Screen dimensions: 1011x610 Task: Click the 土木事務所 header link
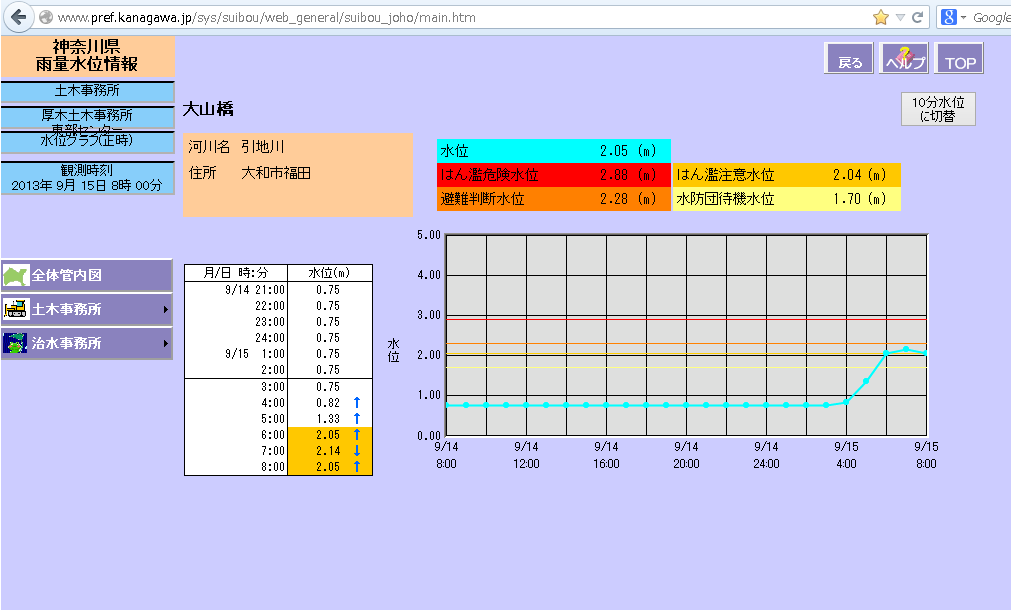point(87,91)
